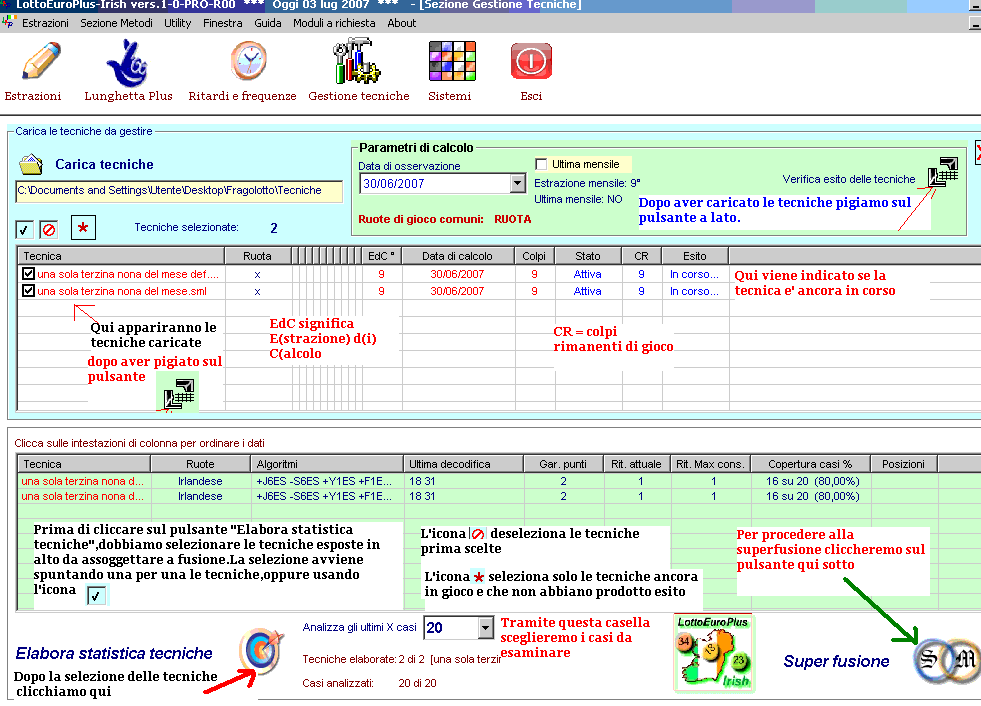Click the Colpi column header

pyautogui.click(x=534, y=256)
